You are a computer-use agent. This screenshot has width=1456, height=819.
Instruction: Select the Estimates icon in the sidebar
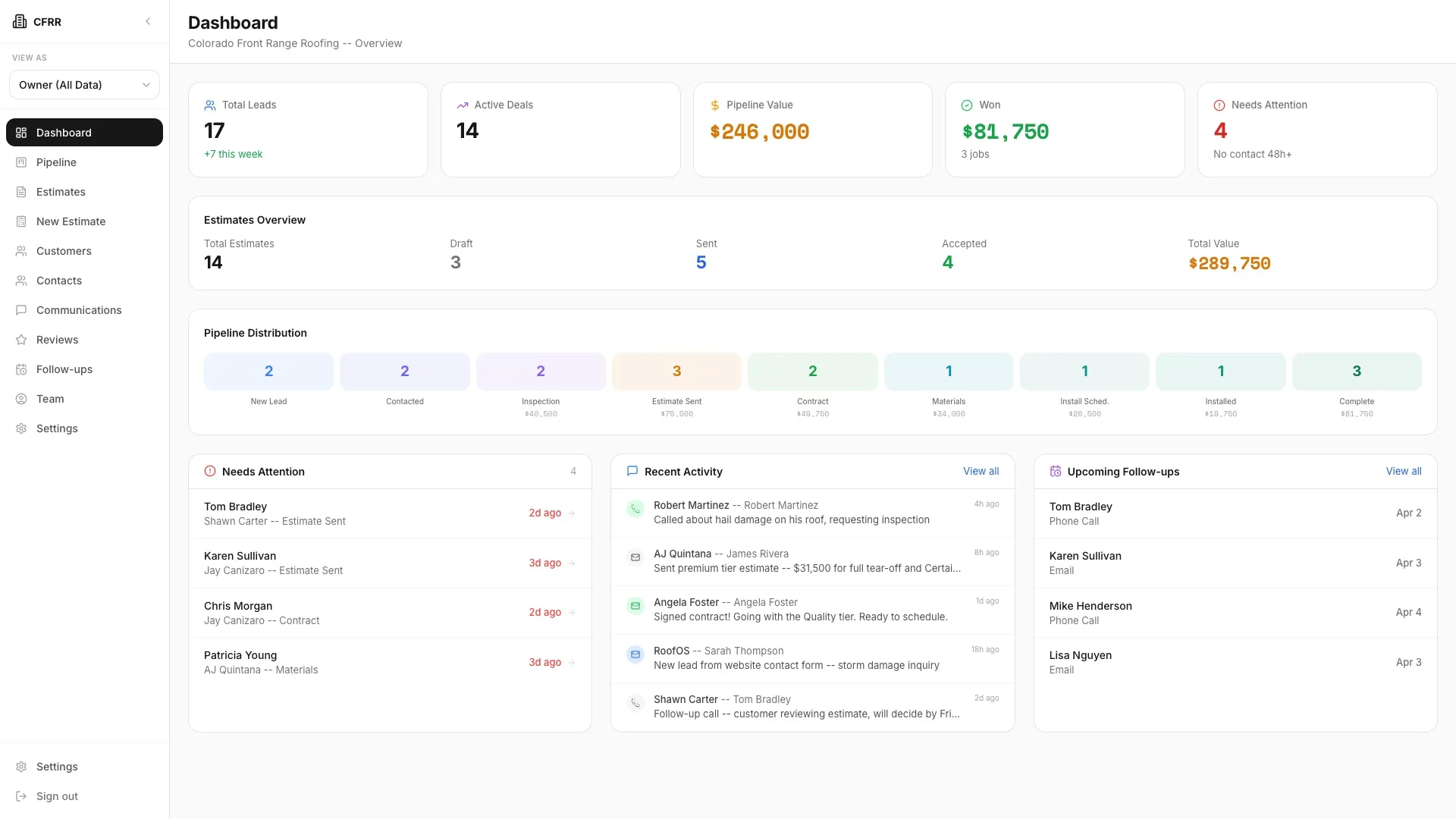20,191
